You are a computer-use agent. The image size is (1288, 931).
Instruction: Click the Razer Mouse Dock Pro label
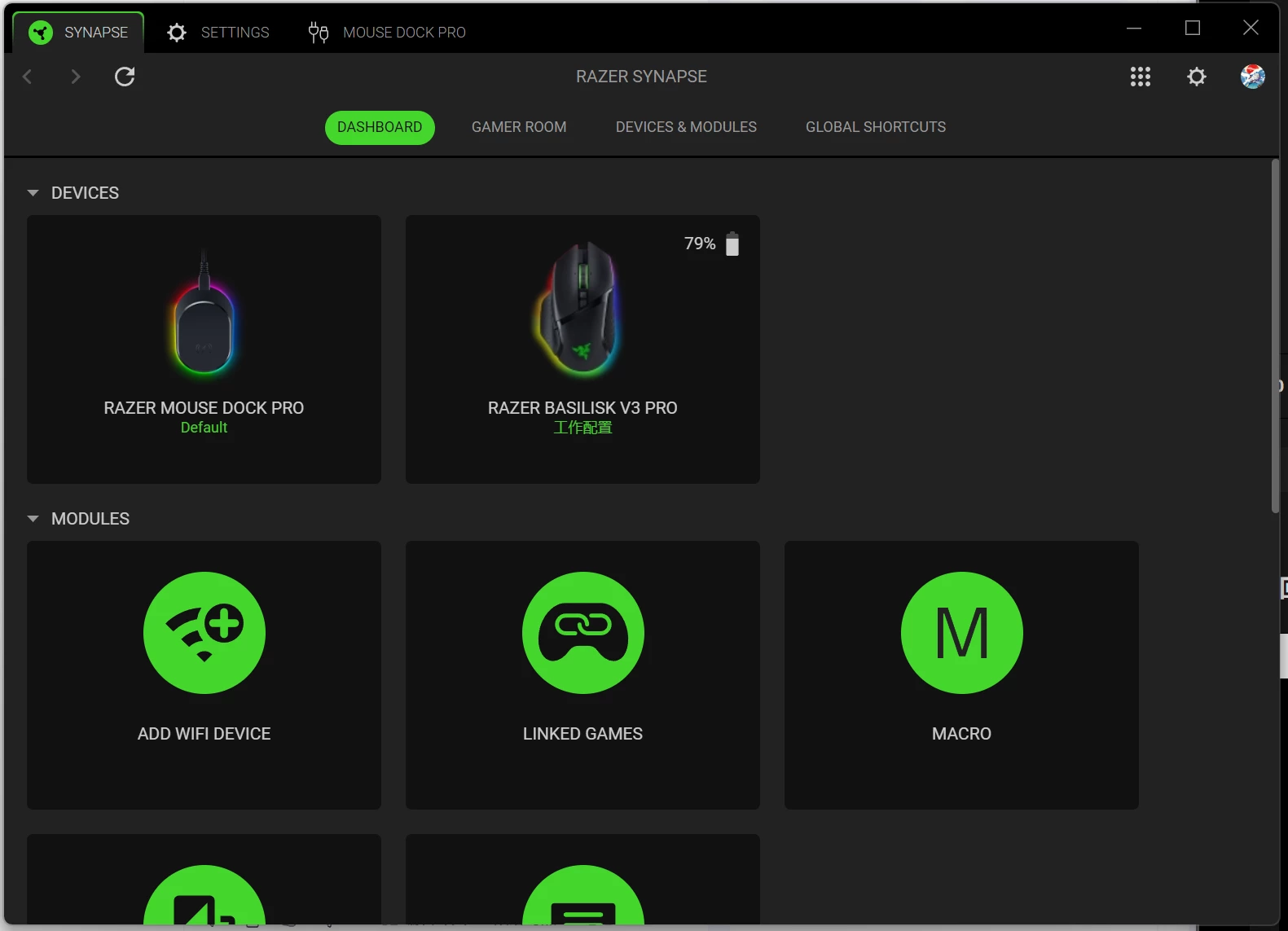(x=204, y=408)
